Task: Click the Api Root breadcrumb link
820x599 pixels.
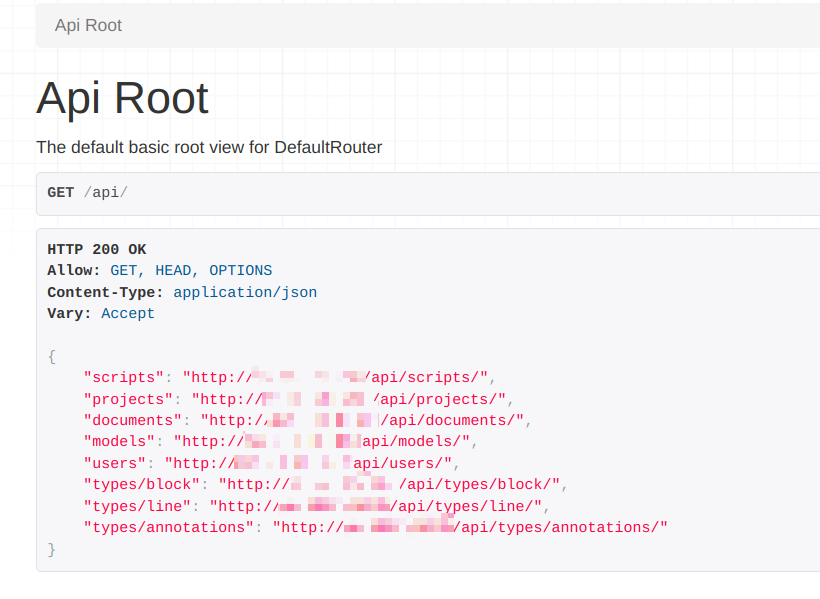Action: click(x=88, y=25)
